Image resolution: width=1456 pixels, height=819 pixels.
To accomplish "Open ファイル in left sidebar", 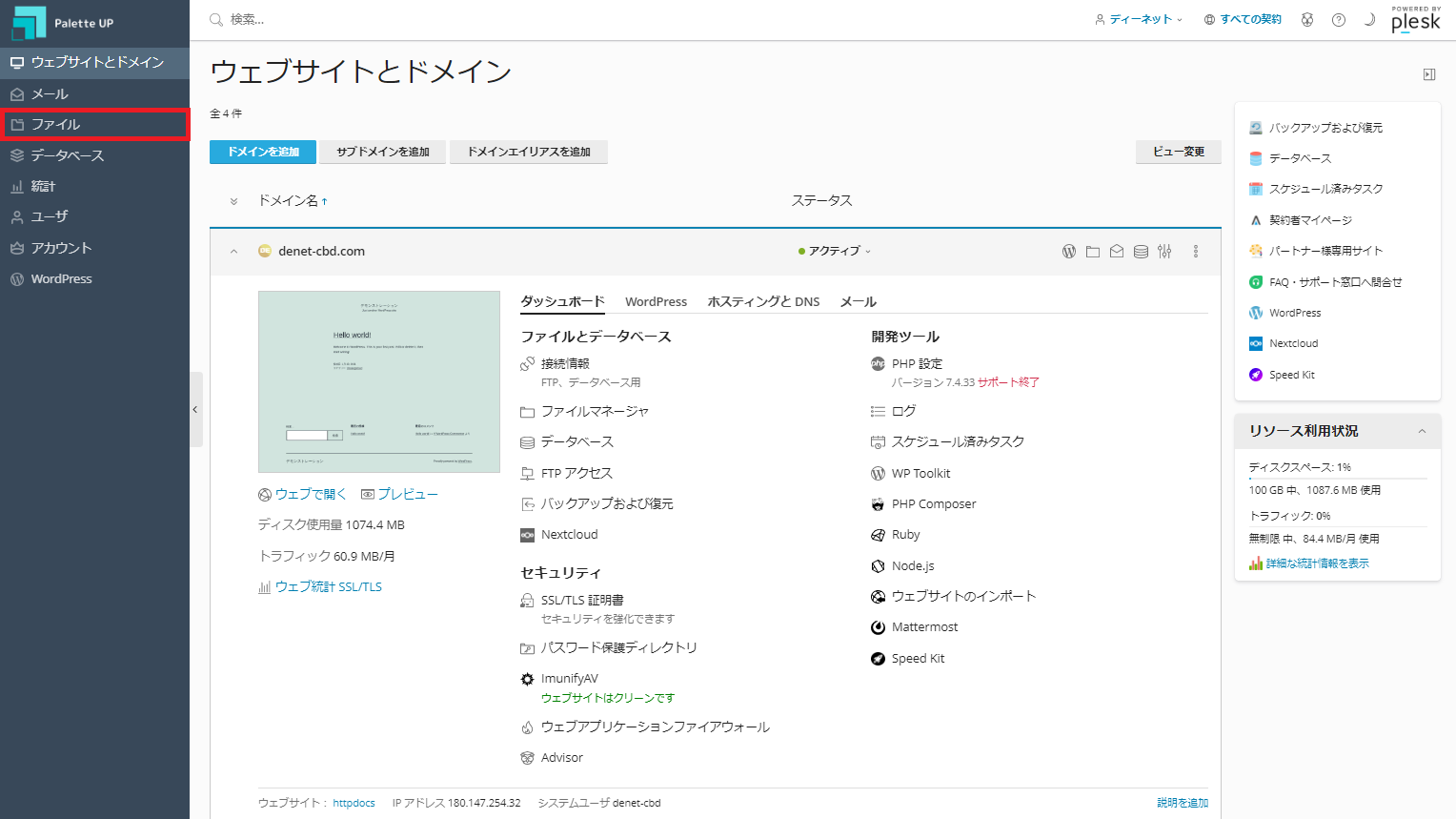I will click(95, 124).
